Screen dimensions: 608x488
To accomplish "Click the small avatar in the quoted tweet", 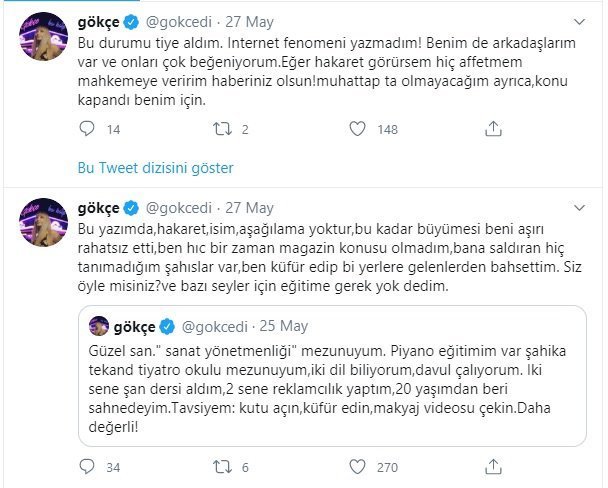I will pos(100,325).
